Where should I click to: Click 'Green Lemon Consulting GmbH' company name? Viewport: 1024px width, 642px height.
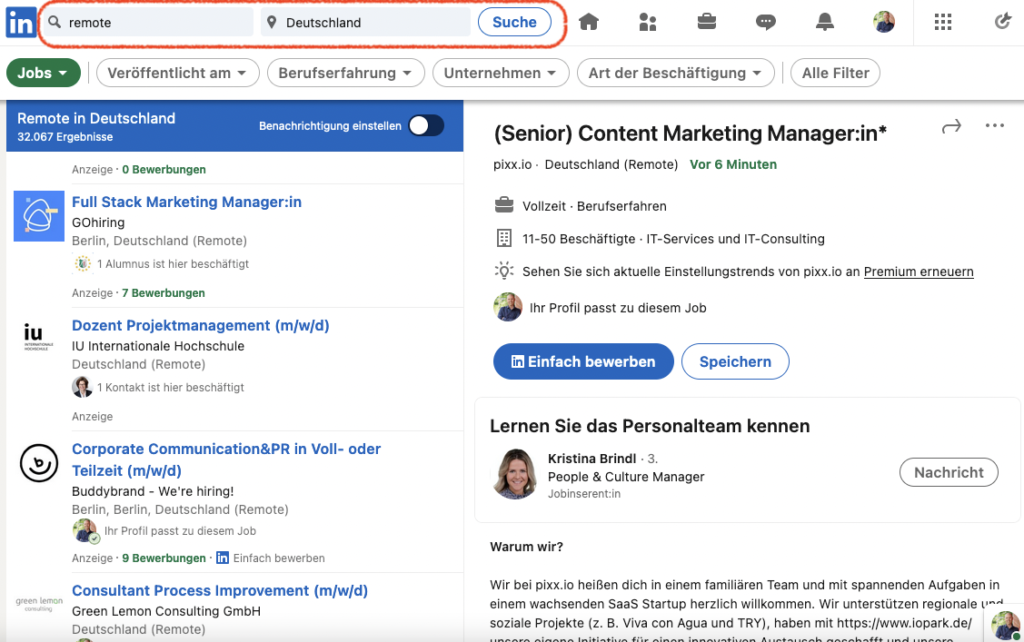tap(166, 611)
